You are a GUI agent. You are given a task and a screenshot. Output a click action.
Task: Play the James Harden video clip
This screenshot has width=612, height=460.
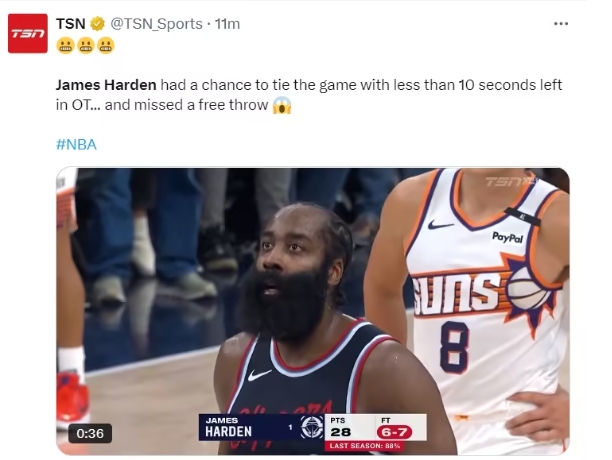pyautogui.click(x=313, y=311)
